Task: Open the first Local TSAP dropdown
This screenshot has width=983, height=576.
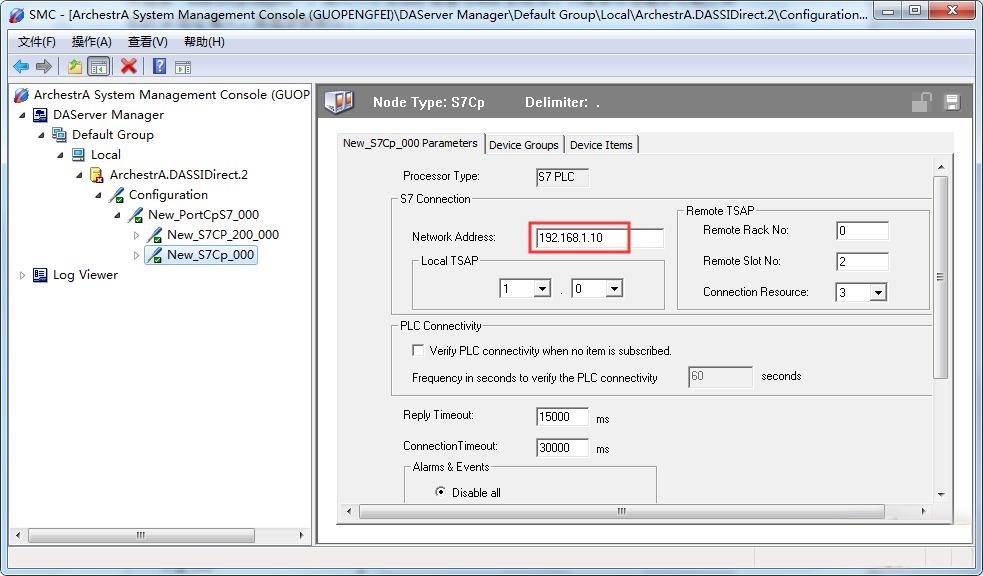Action: pyautogui.click(x=542, y=289)
